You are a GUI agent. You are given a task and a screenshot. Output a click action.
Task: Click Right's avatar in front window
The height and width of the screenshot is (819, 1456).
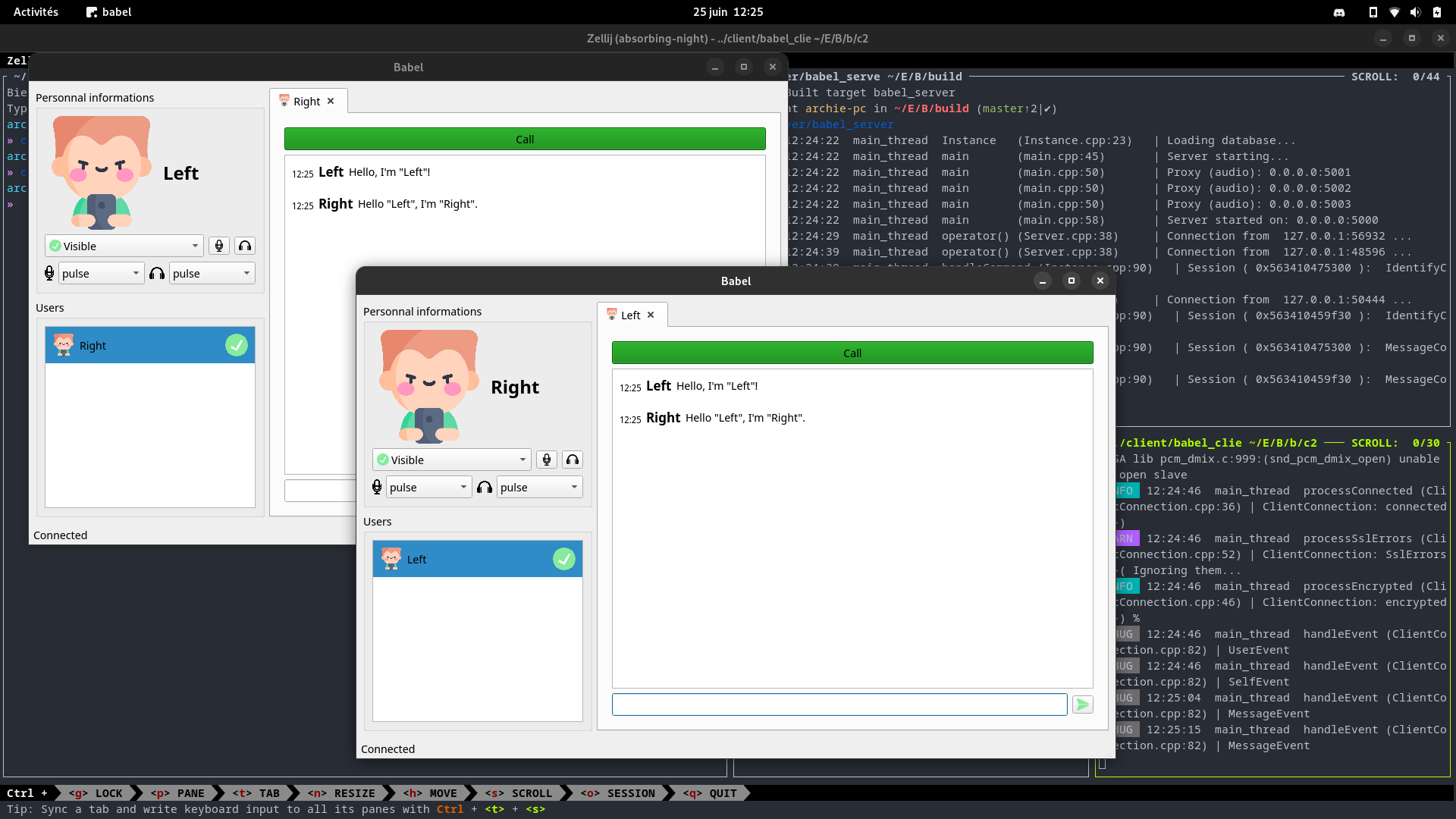pos(428,387)
